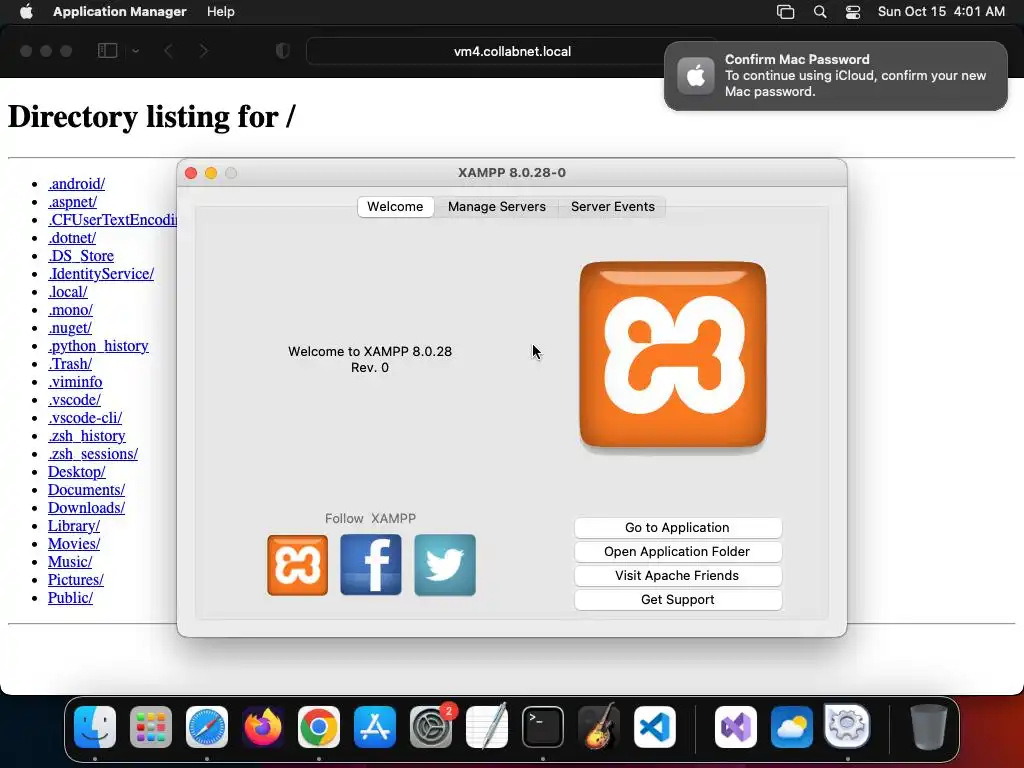The width and height of the screenshot is (1024, 768).
Task: Open the .Trash/ directory link
Action: click(70, 364)
